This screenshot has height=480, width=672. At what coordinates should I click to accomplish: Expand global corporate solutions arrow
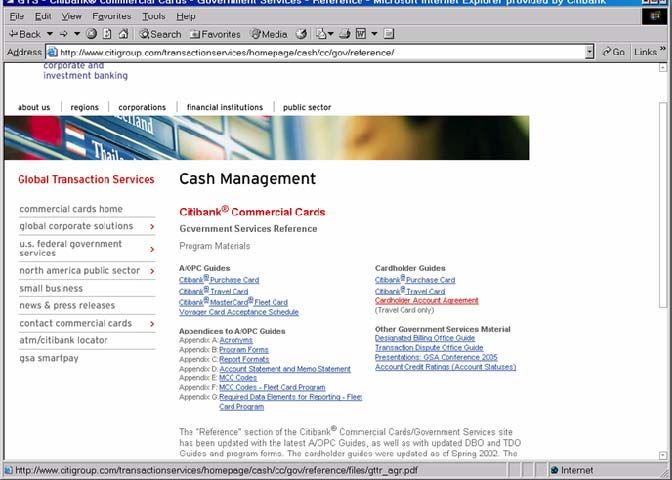point(152,226)
